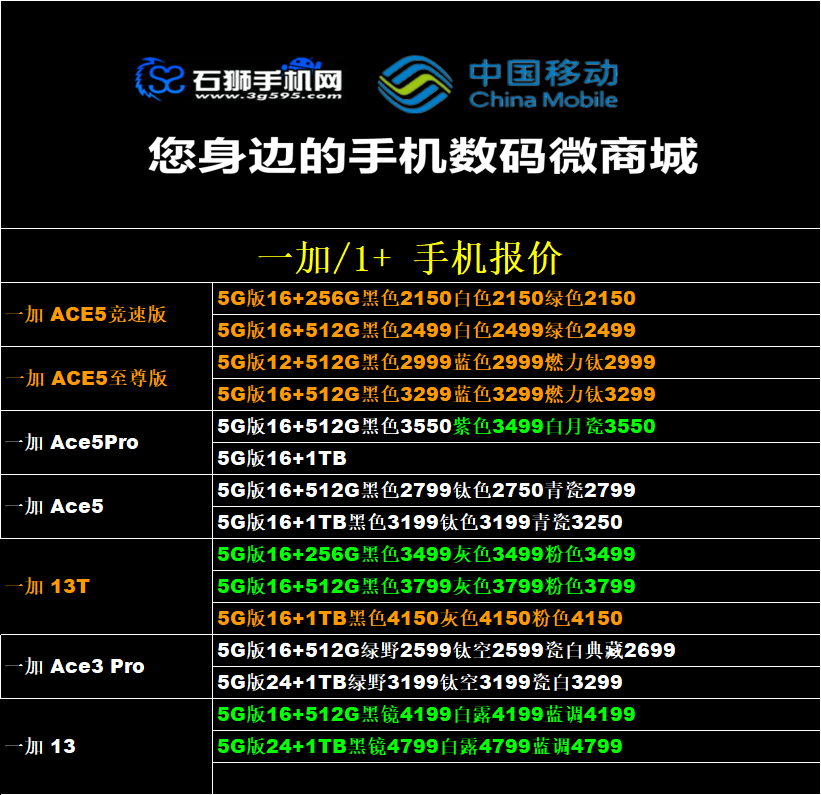The image size is (821, 795).
Task: Click the 一加/1+ 手机报价 title
Action: coord(410,258)
